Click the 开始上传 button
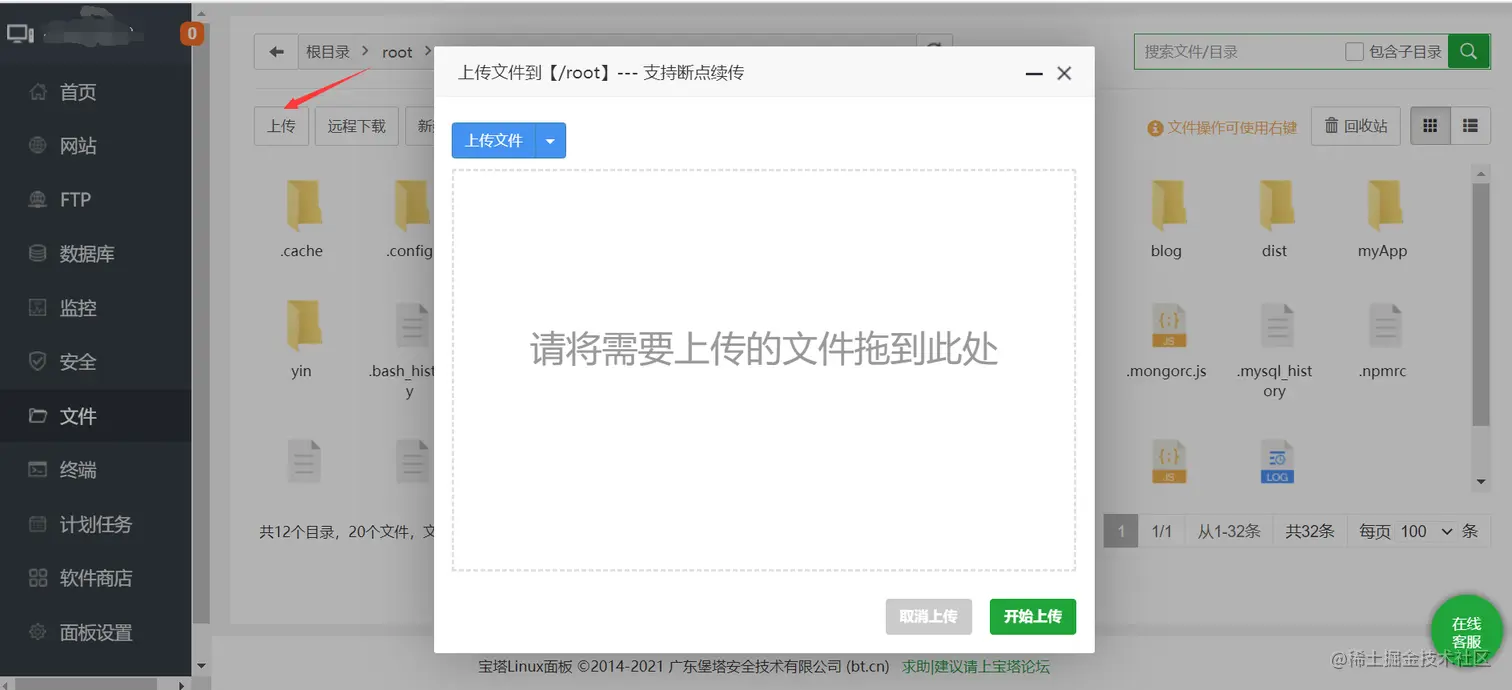Image resolution: width=1512 pixels, height=690 pixels. coord(1033,617)
